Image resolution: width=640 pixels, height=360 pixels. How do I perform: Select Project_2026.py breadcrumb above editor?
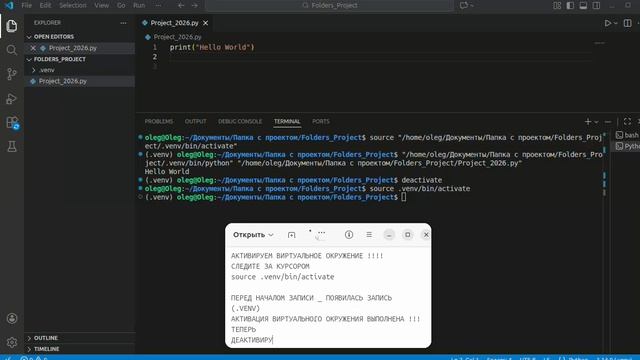pos(178,37)
